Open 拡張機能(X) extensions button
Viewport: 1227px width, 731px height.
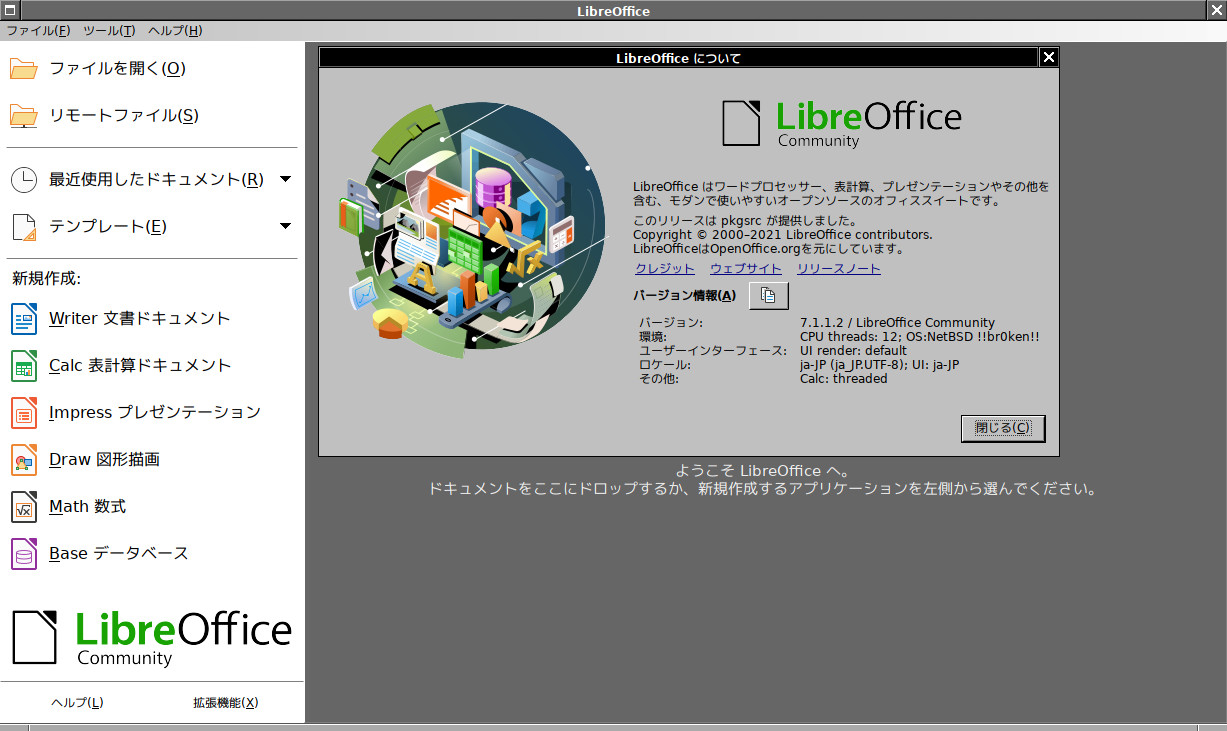(226, 703)
